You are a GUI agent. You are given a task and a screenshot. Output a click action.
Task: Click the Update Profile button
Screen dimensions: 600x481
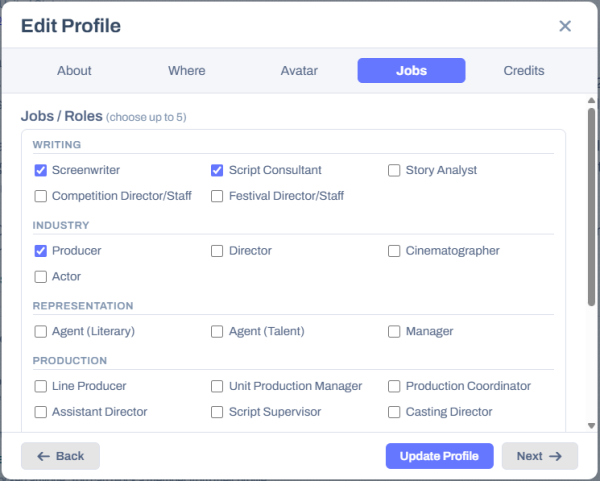point(439,456)
